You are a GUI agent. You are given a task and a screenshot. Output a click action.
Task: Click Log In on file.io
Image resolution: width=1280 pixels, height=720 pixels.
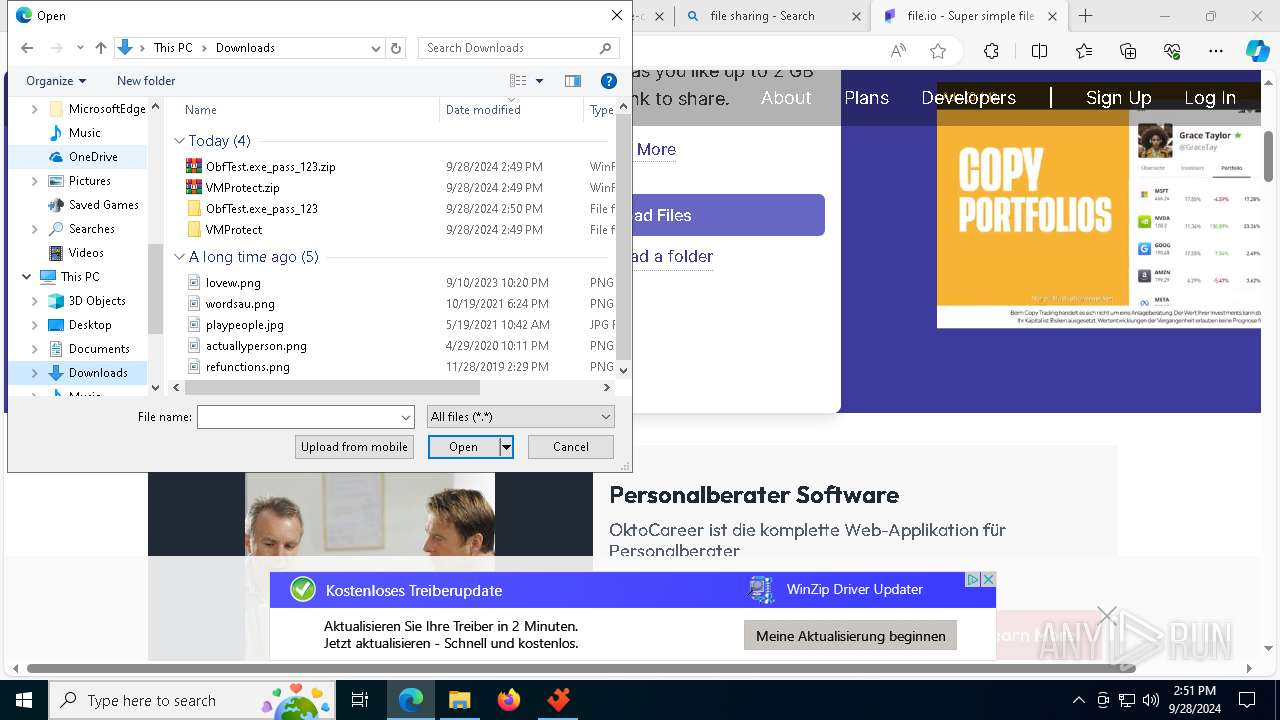pos(1210,98)
